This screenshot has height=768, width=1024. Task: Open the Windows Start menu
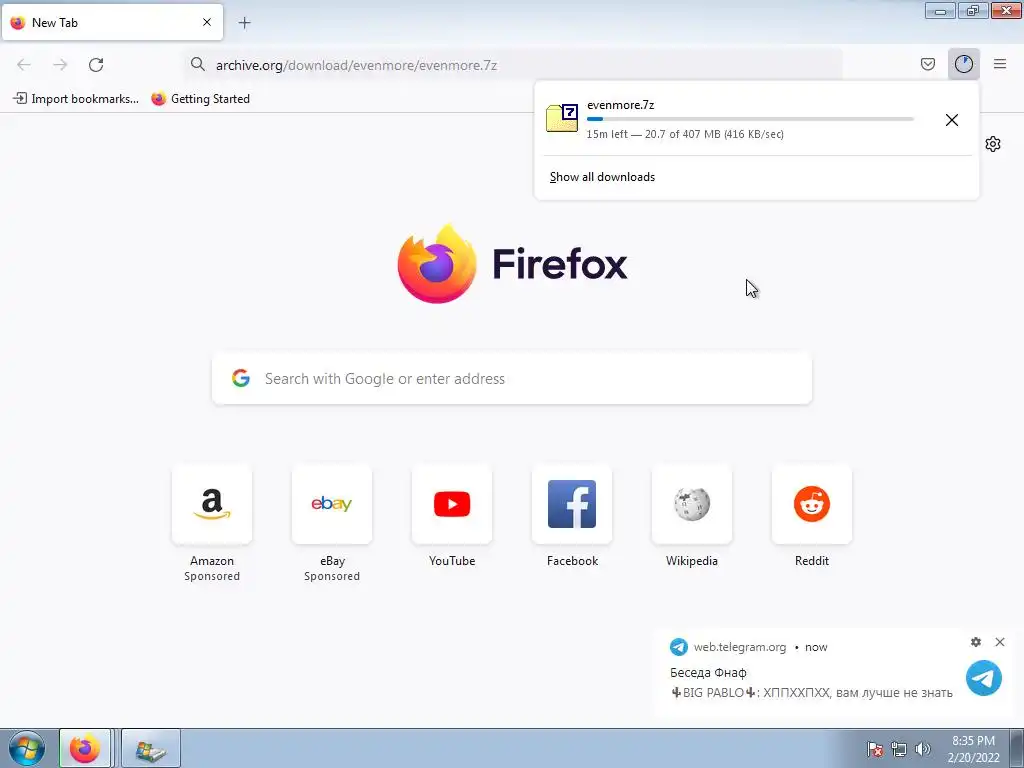(27, 748)
